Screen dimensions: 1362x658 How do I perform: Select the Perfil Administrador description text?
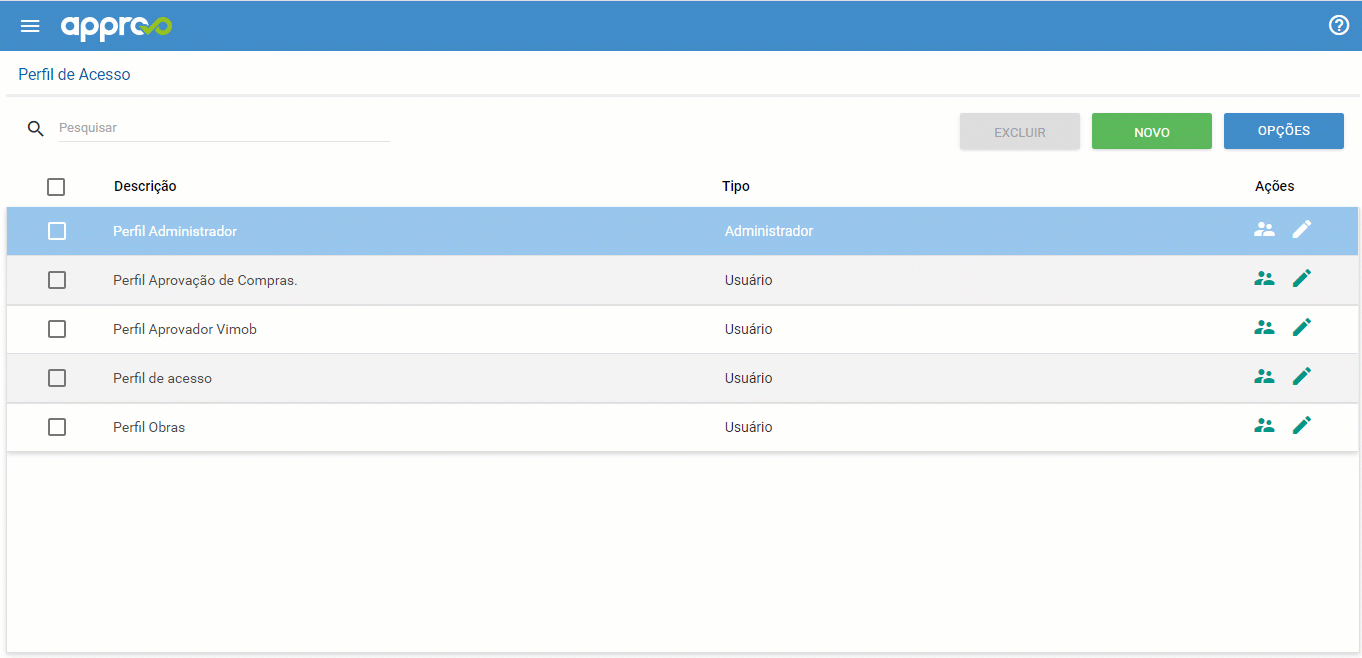click(x=175, y=231)
